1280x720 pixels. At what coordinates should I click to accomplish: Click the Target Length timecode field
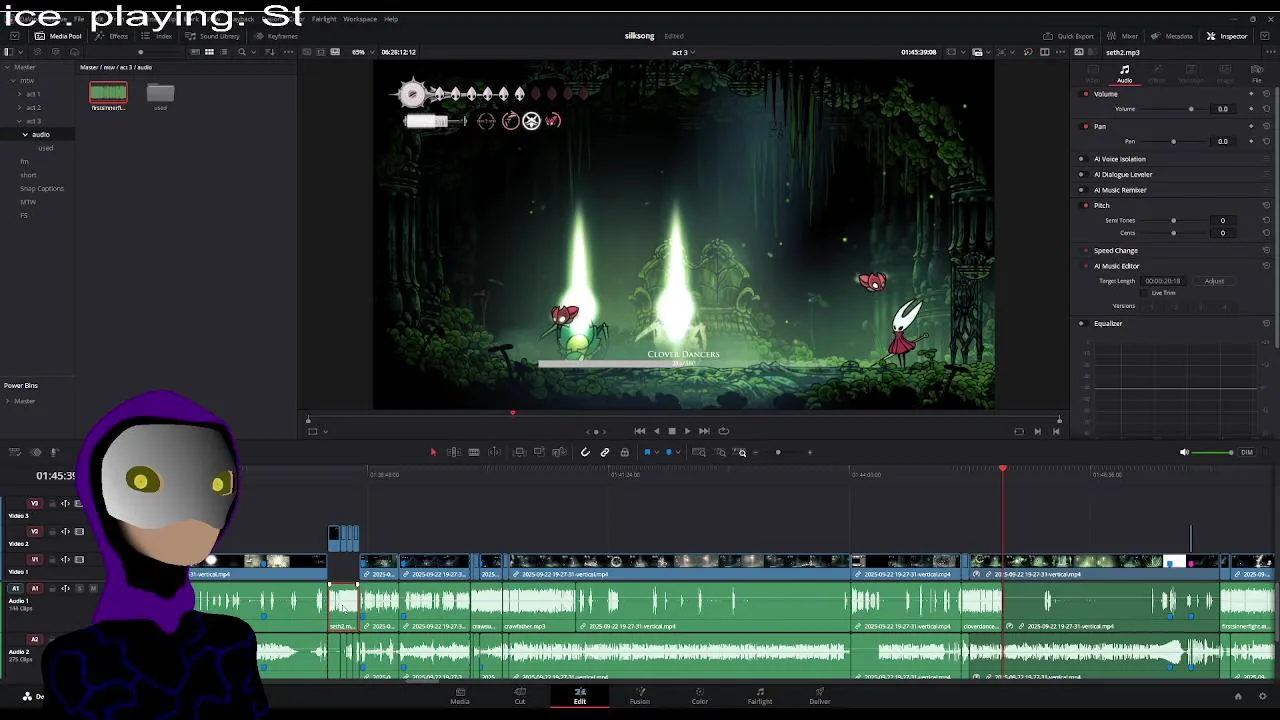pos(1163,281)
